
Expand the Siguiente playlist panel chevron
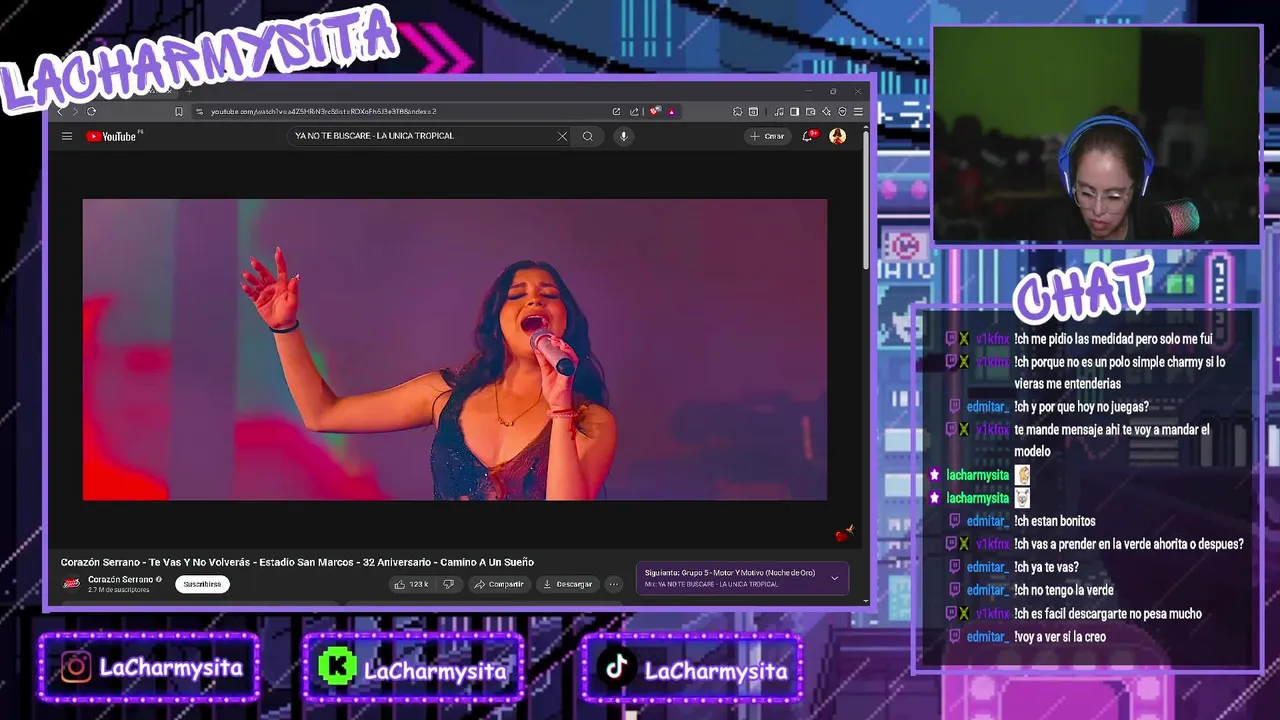pyautogui.click(x=835, y=578)
